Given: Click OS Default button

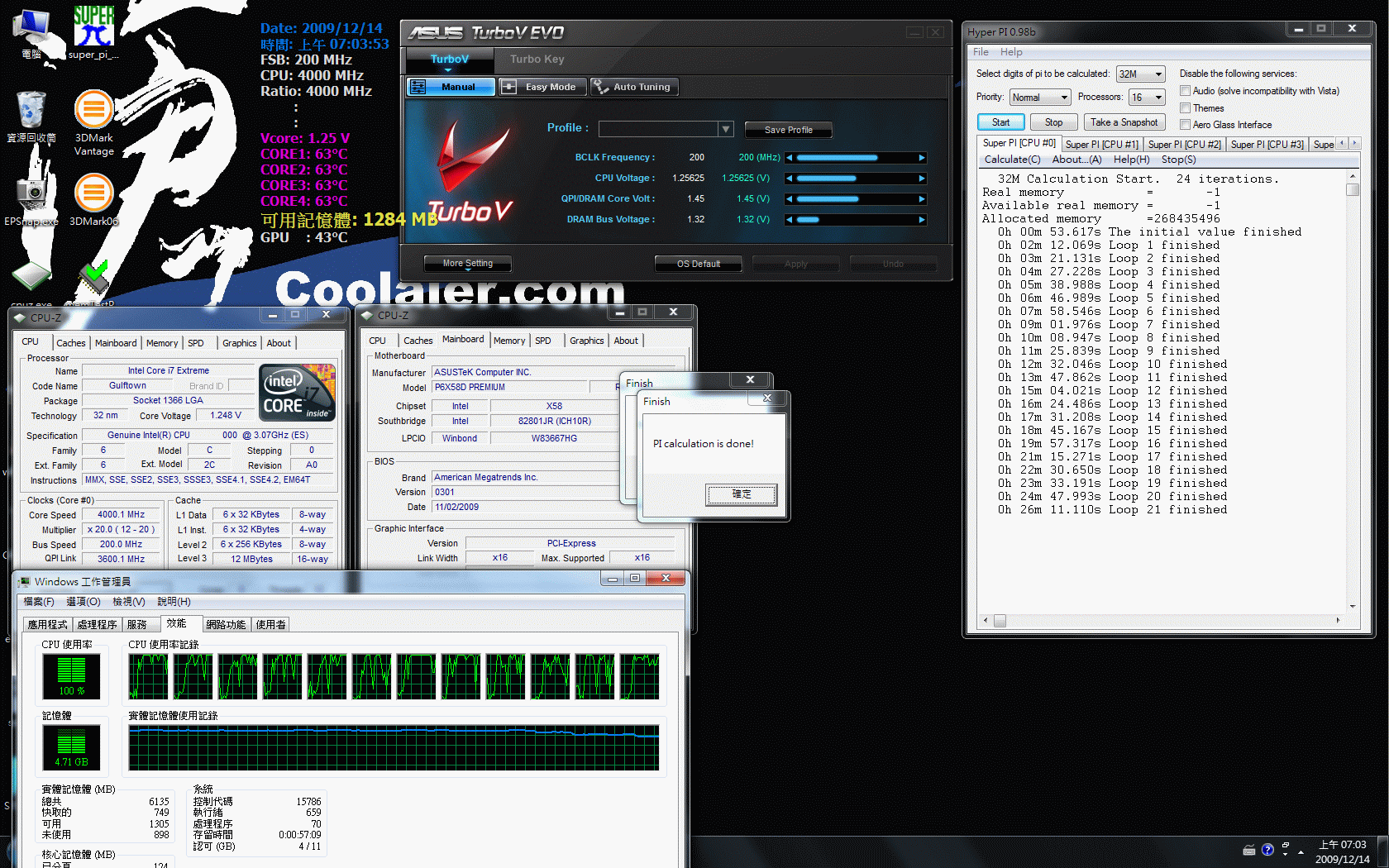Looking at the screenshot, I should point(699,265).
